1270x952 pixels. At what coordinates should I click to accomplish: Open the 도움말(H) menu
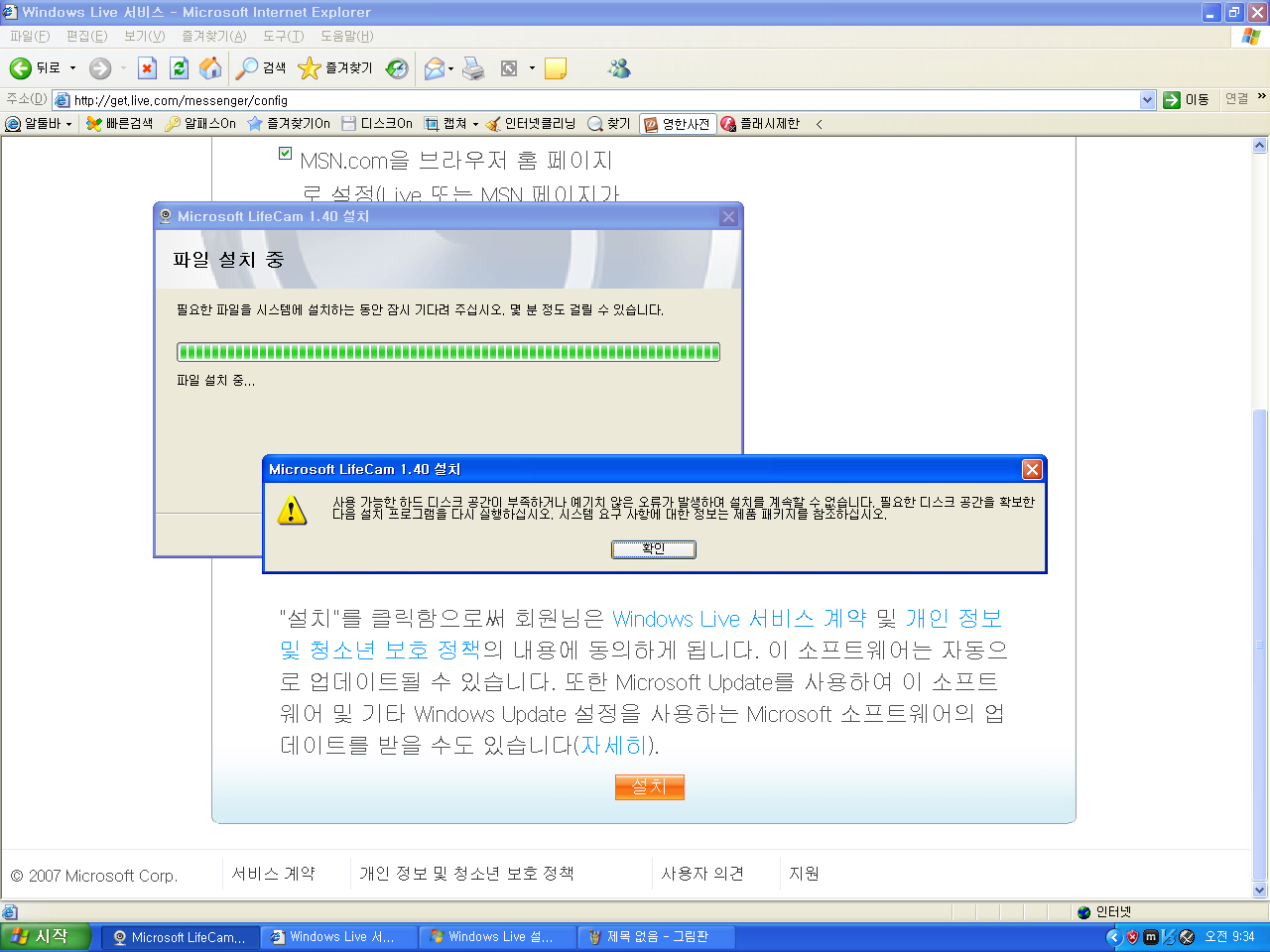point(346,36)
